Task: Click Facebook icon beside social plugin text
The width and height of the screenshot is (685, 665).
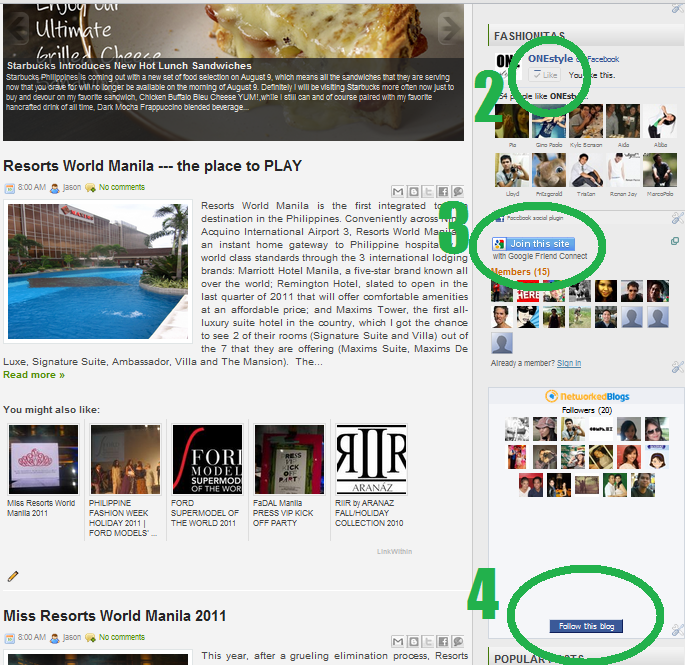Action: (x=500, y=218)
